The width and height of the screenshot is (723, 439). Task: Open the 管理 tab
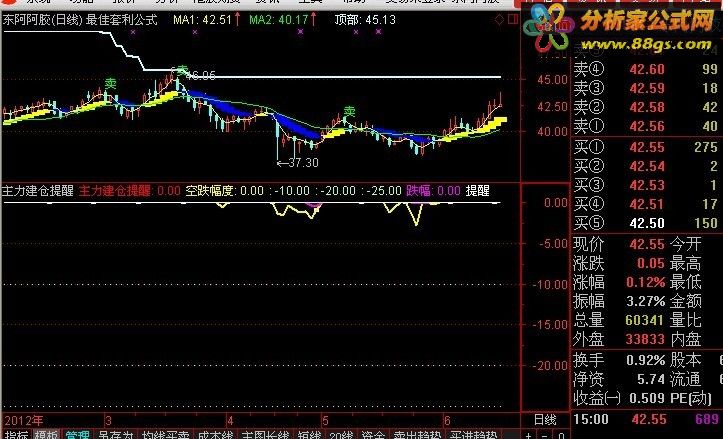click(x=77, y=434)
